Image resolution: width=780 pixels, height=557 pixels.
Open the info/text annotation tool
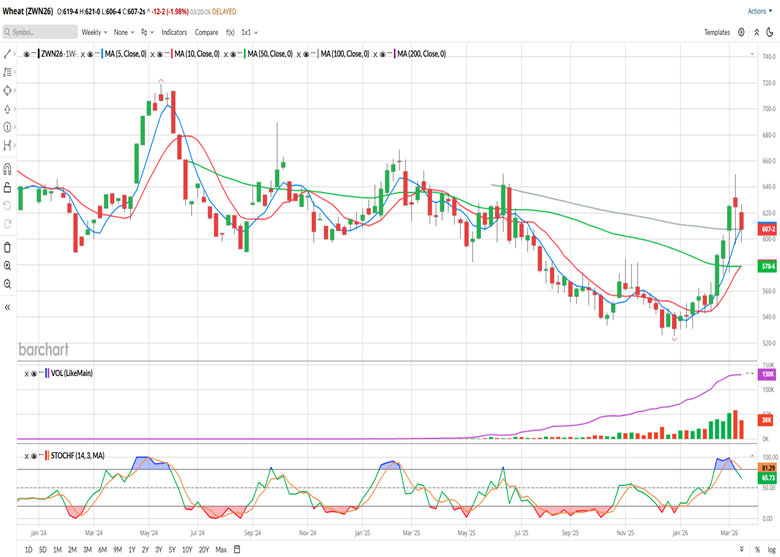pyautogui.click(x=7, y=127)
